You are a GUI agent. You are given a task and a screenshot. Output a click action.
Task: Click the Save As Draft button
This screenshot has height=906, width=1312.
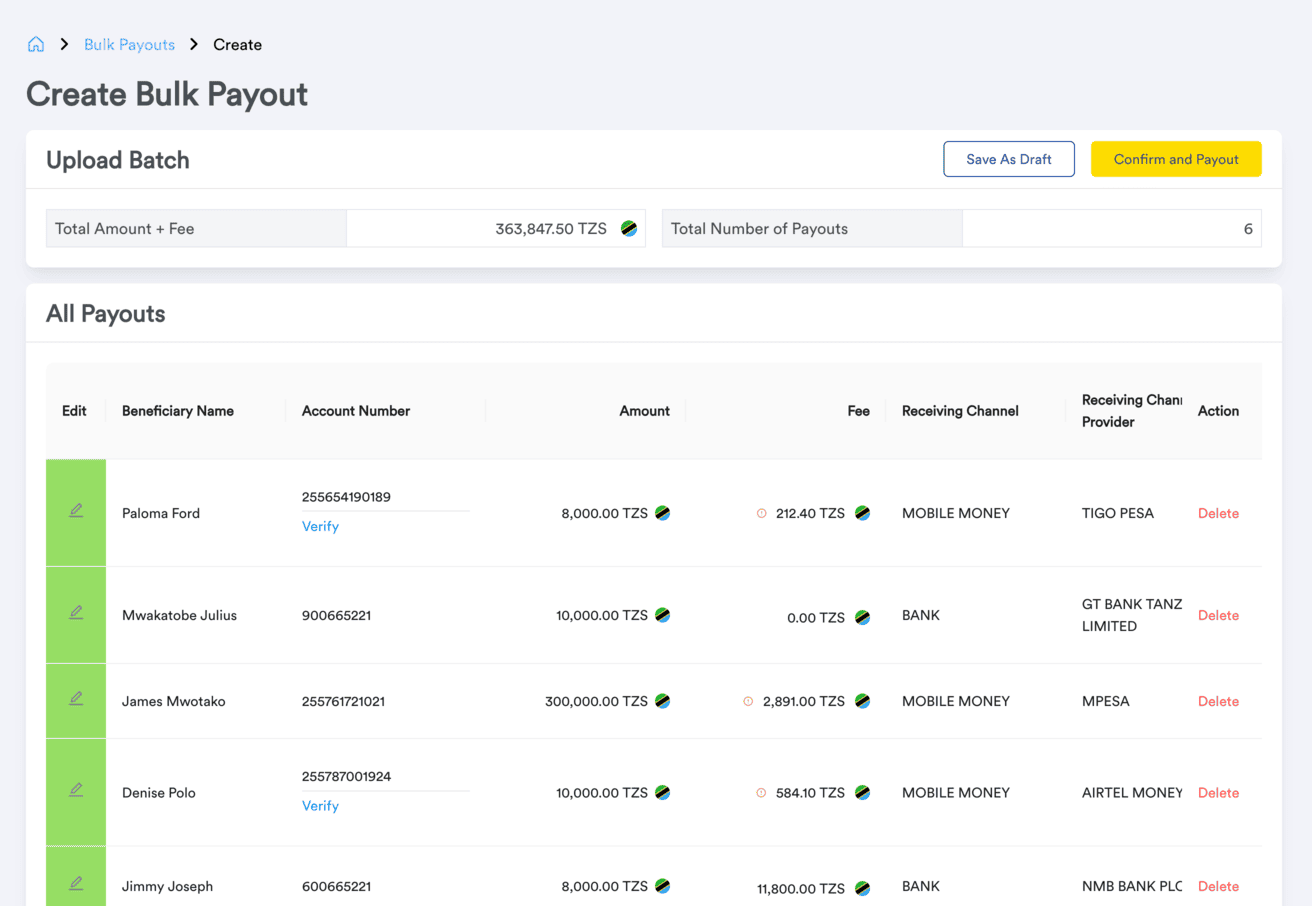coord(1009,159)
